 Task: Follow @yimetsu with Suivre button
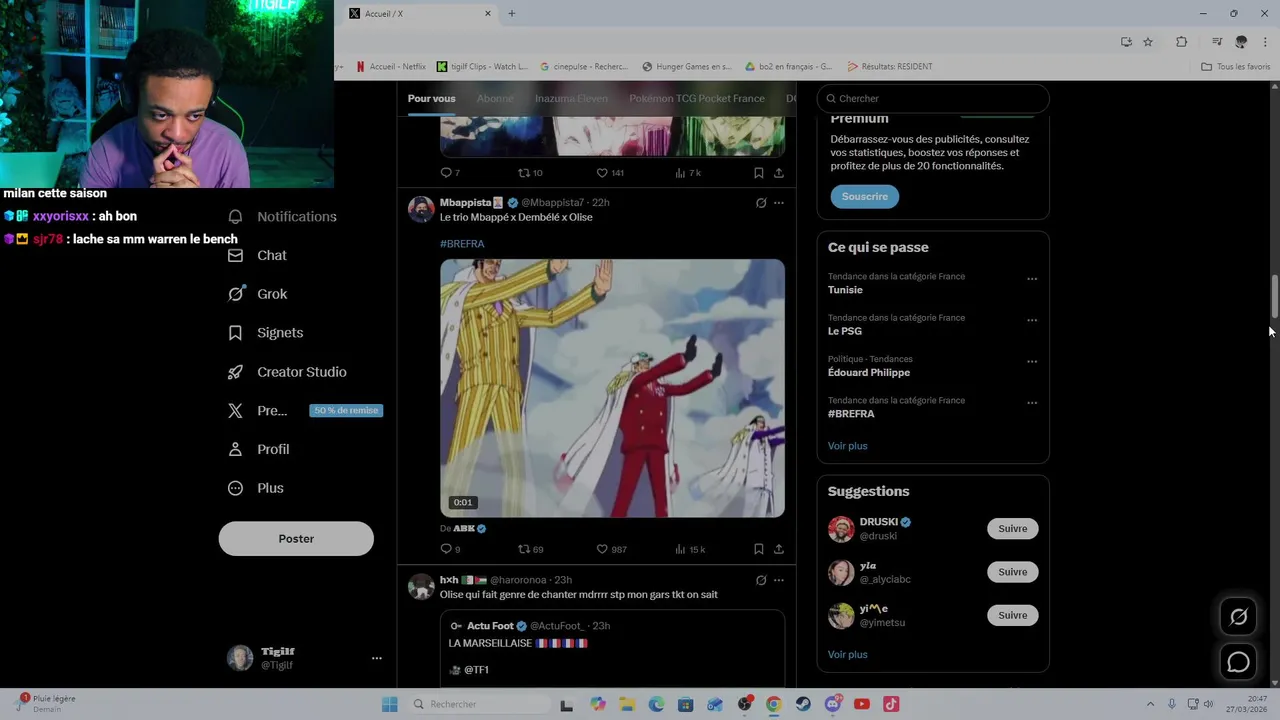(1012, 615)
